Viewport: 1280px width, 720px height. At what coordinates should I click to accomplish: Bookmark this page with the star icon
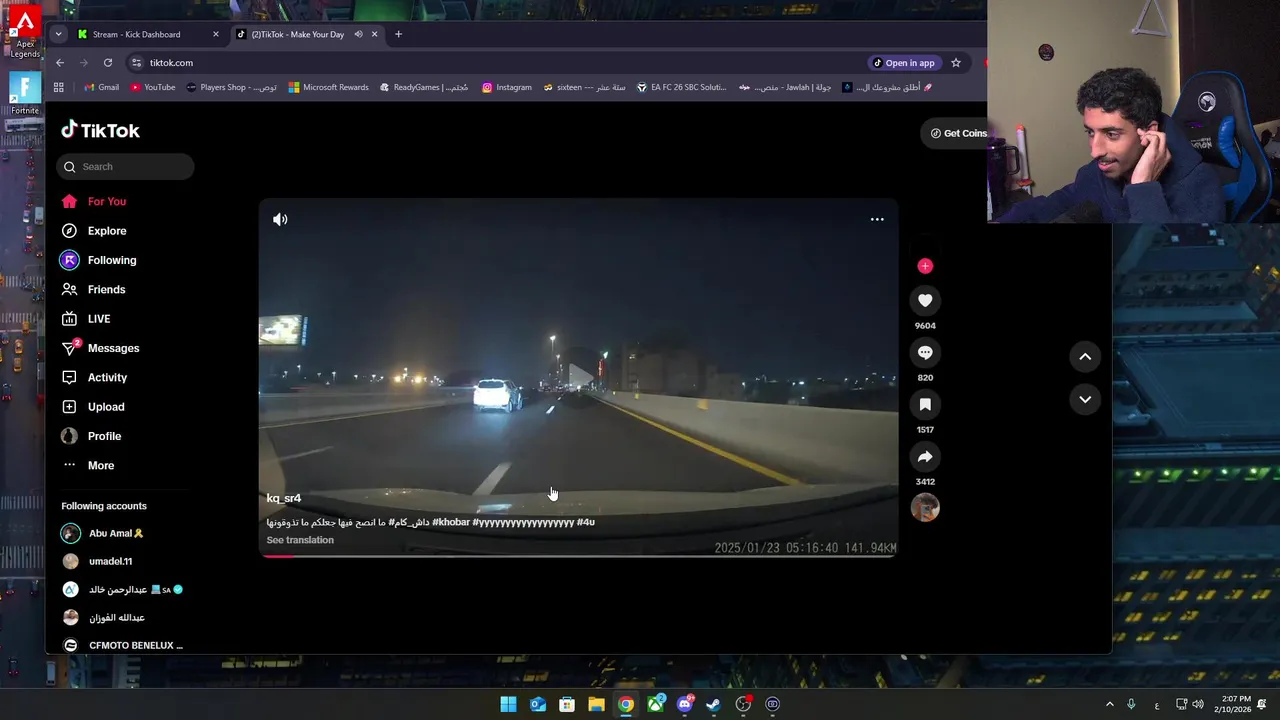[x=956, y=63]
